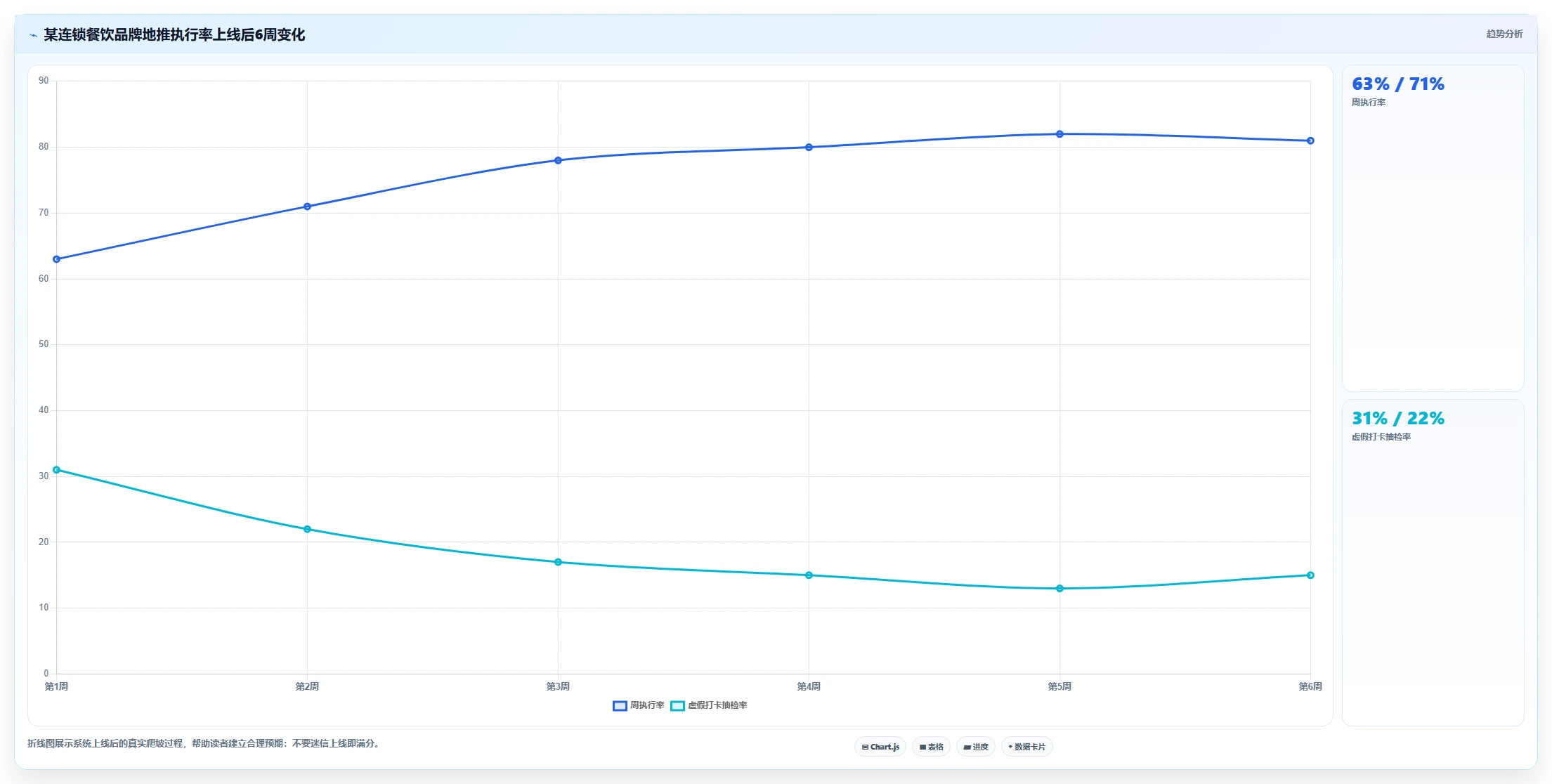
Task: Click the 周执行率 data point at 第4周
Action: click(x=809, y=148)
